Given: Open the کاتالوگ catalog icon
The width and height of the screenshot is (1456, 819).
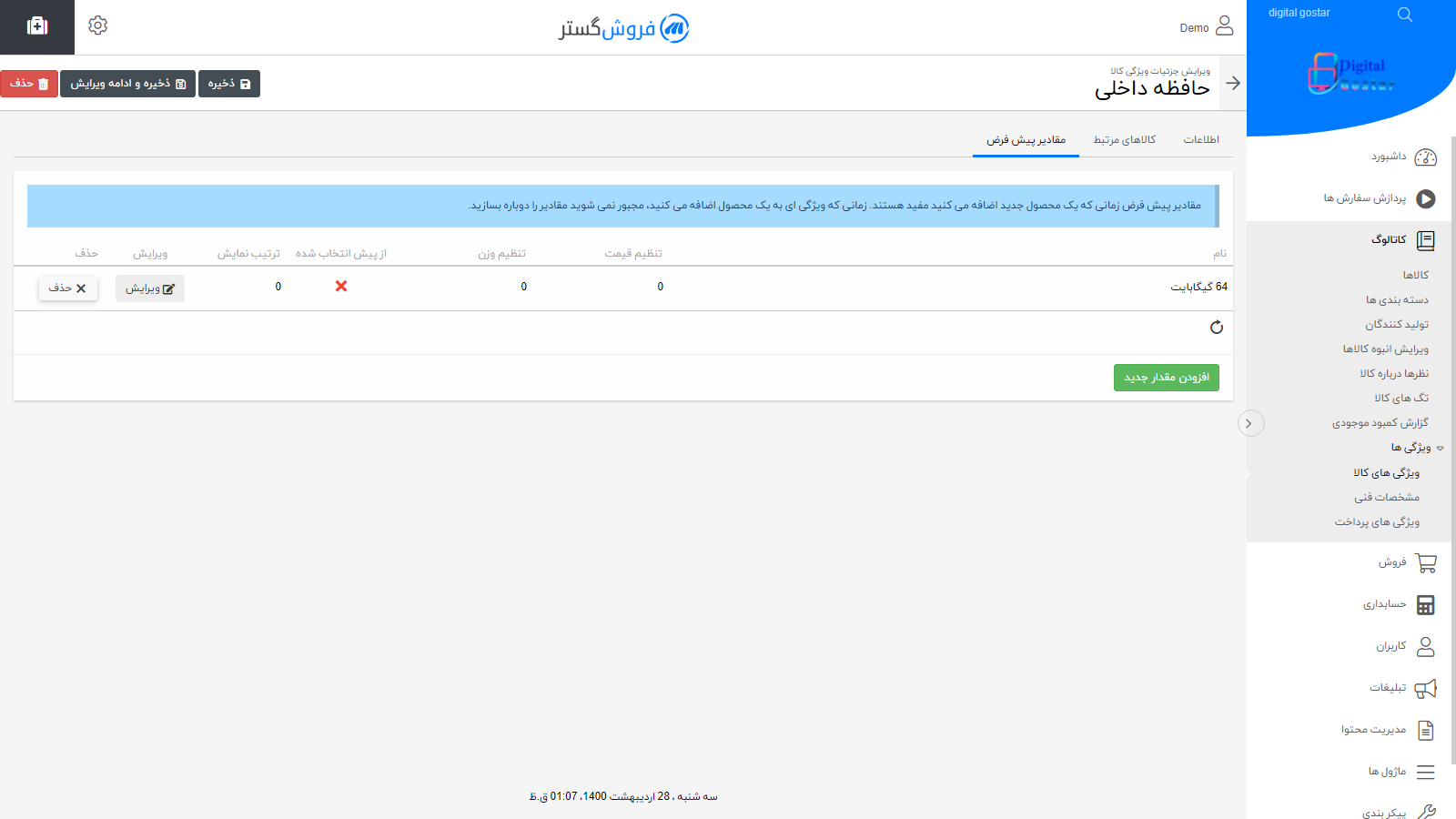Looking at the screenshot, I should [1425, 239].
